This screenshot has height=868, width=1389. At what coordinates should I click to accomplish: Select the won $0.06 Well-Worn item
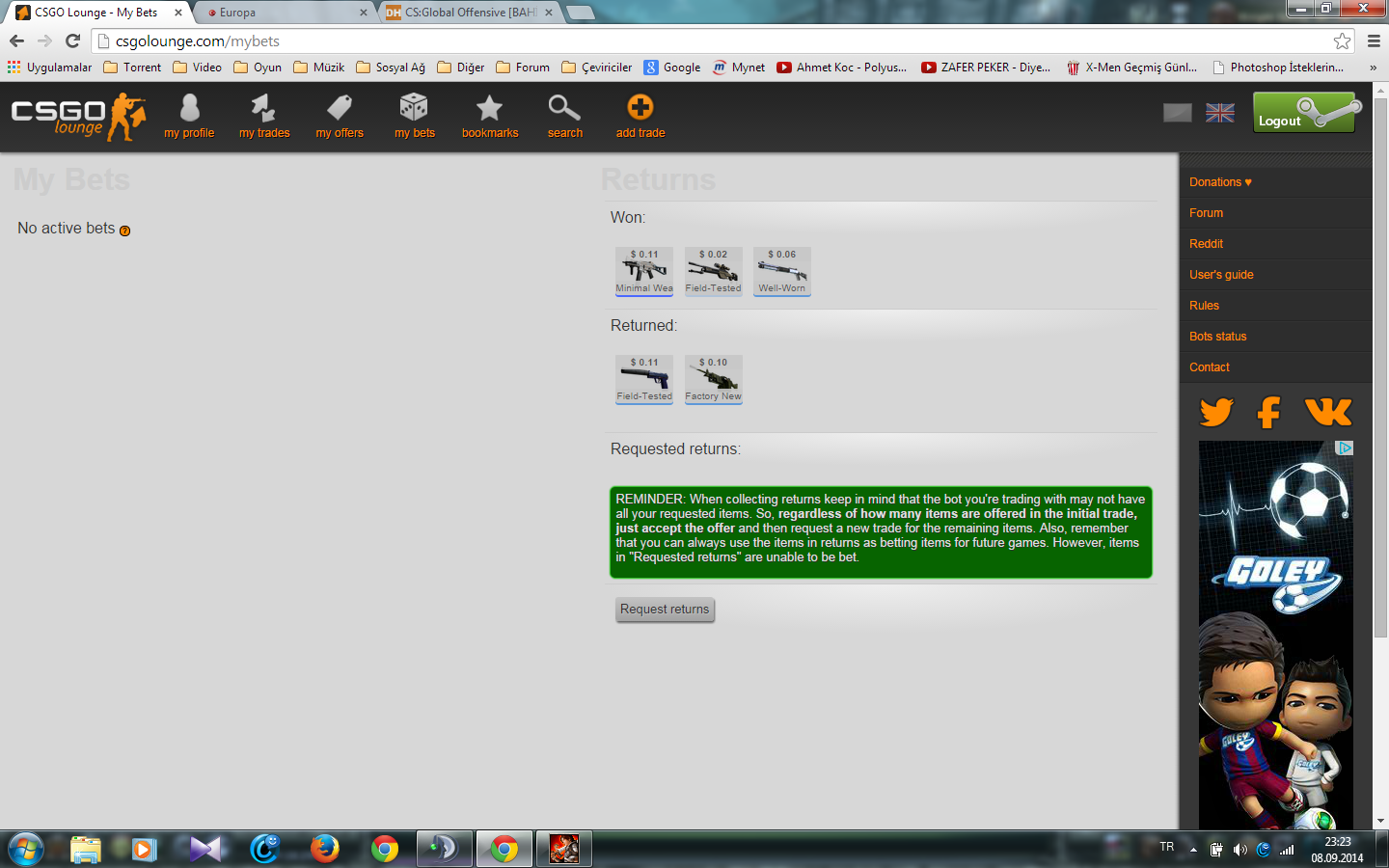tap(782, 271)
